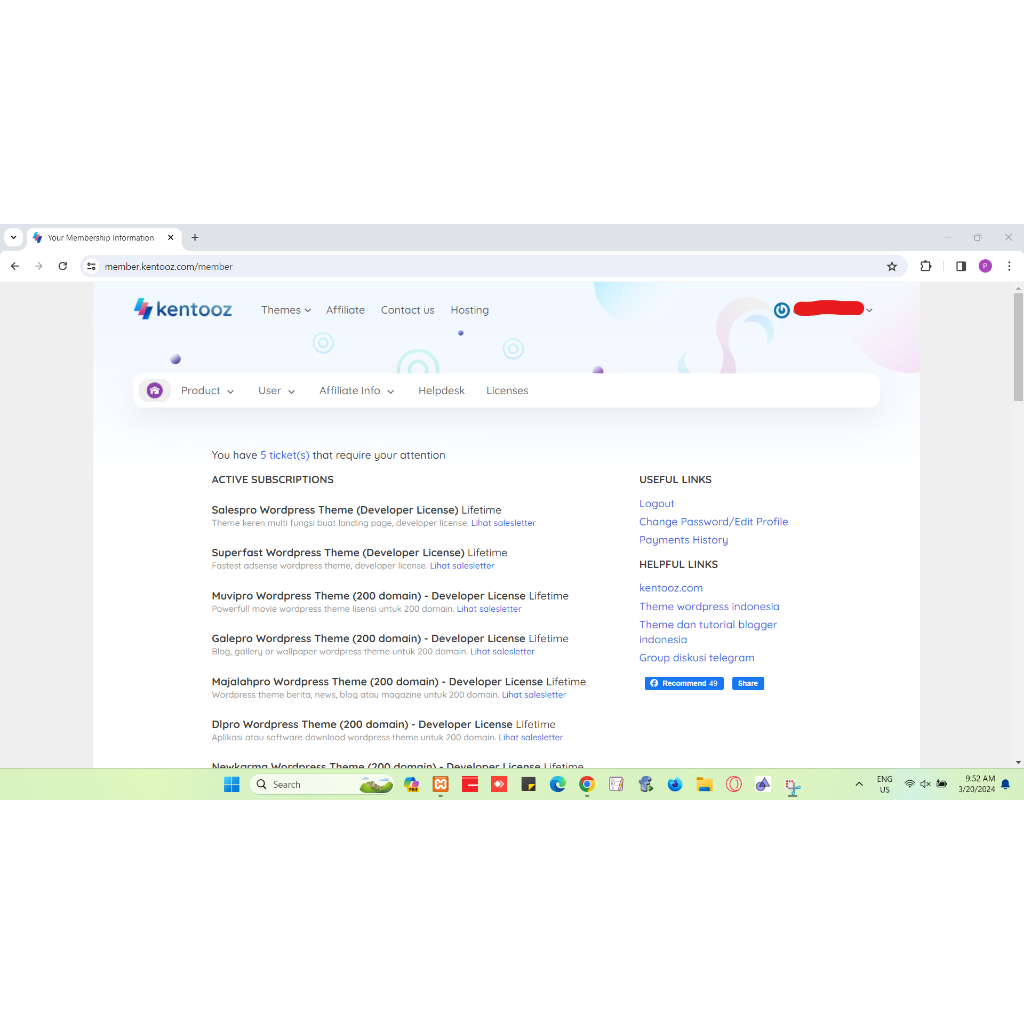
Task: Open Group diskusi telegram link
Action: [x=696, y=658]
